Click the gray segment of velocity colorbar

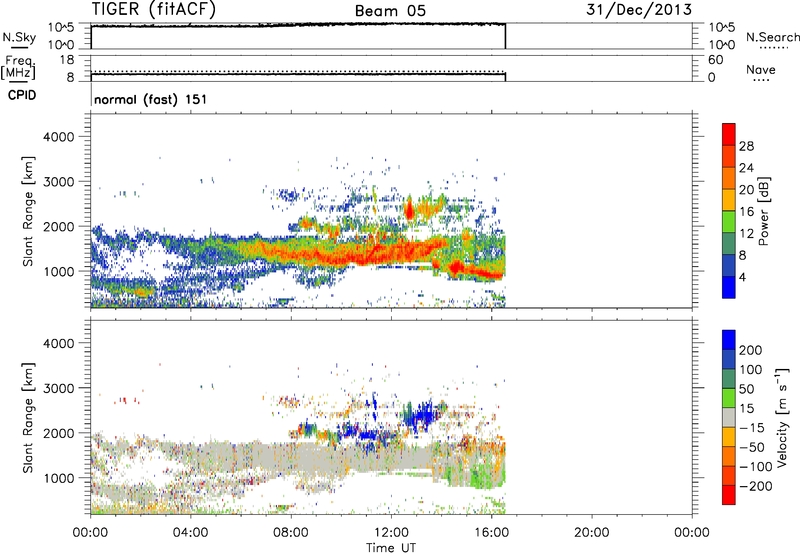[729, 417]
